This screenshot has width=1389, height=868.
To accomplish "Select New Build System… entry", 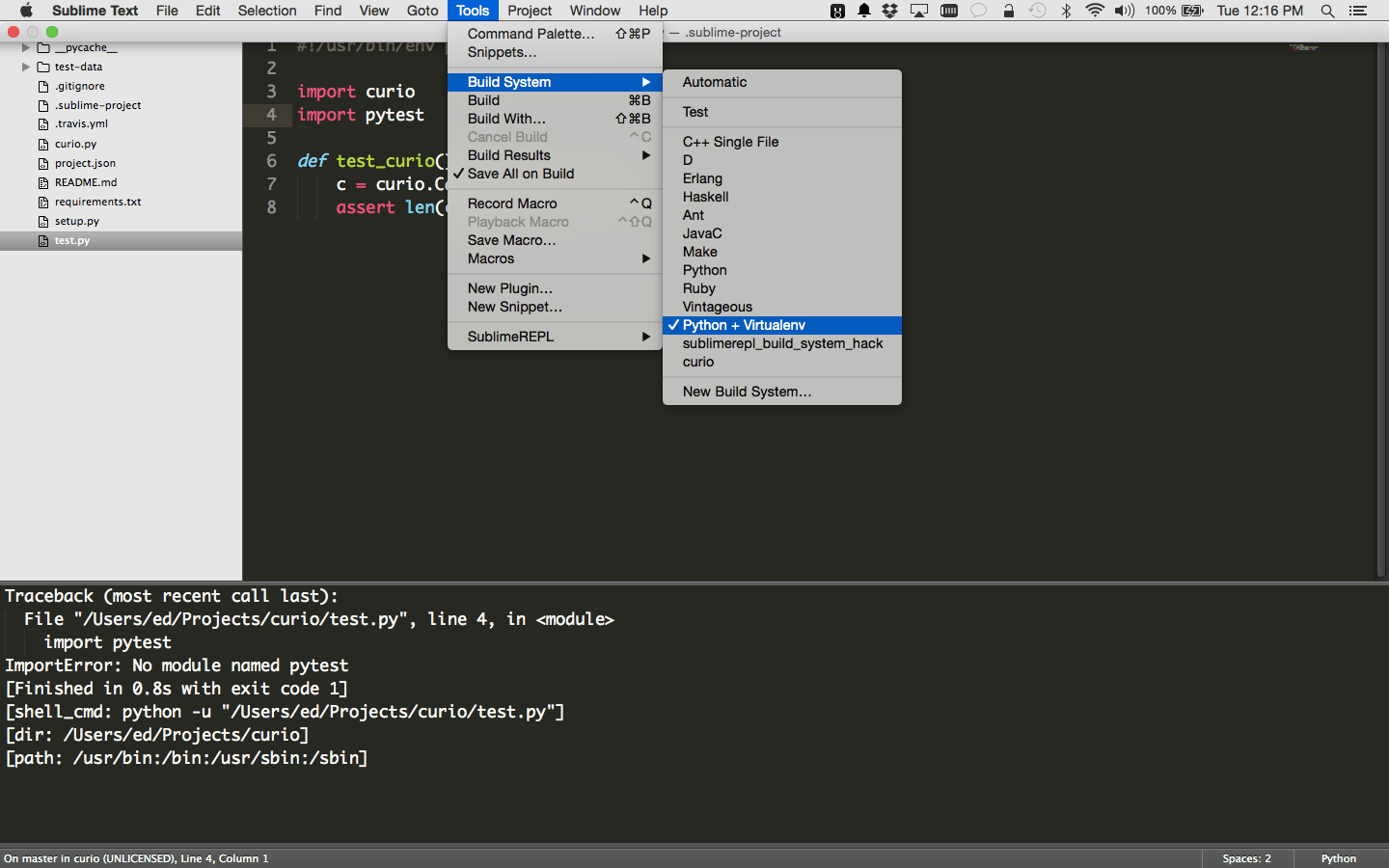I will click(x=747, y=392).
